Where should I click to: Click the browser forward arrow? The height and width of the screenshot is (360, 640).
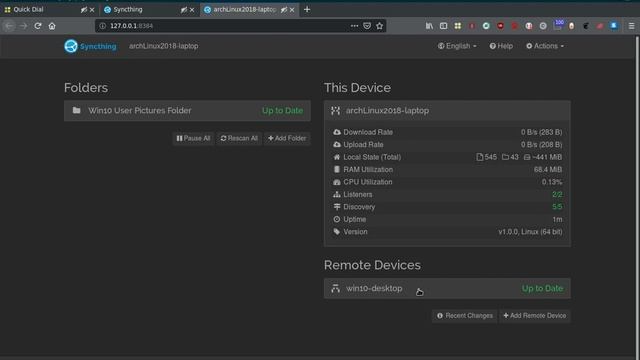[23, 26]
